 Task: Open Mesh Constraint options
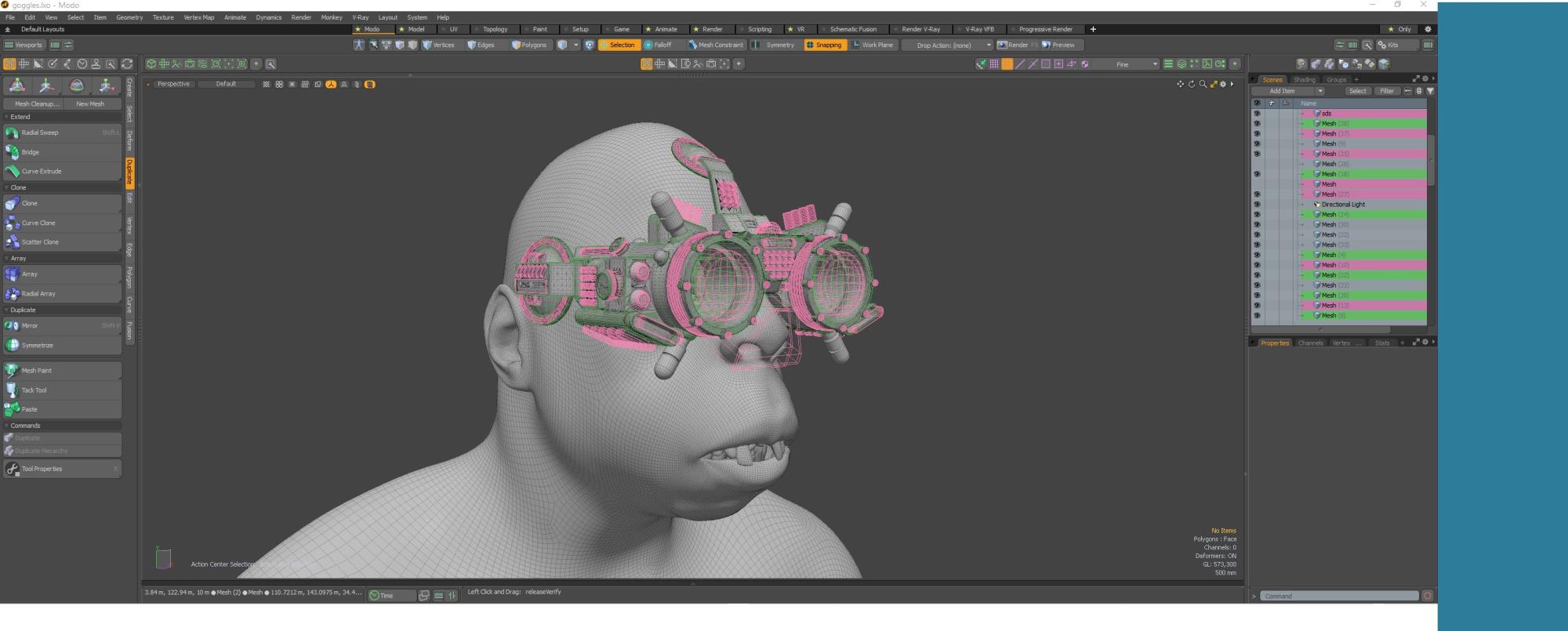click(x=715, y=45)
